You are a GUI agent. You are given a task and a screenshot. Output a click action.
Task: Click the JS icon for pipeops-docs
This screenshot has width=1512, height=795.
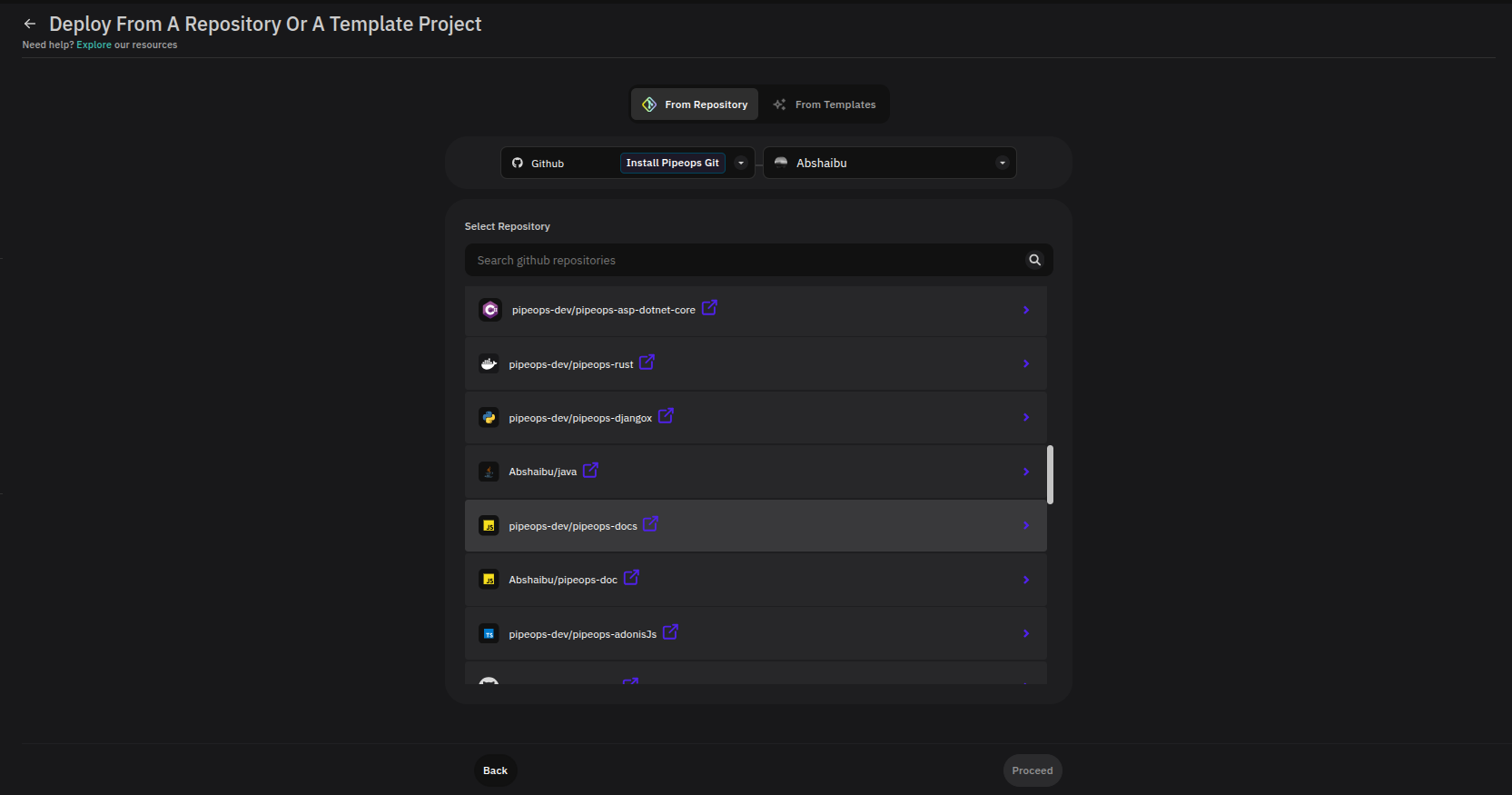coord(489,525)
